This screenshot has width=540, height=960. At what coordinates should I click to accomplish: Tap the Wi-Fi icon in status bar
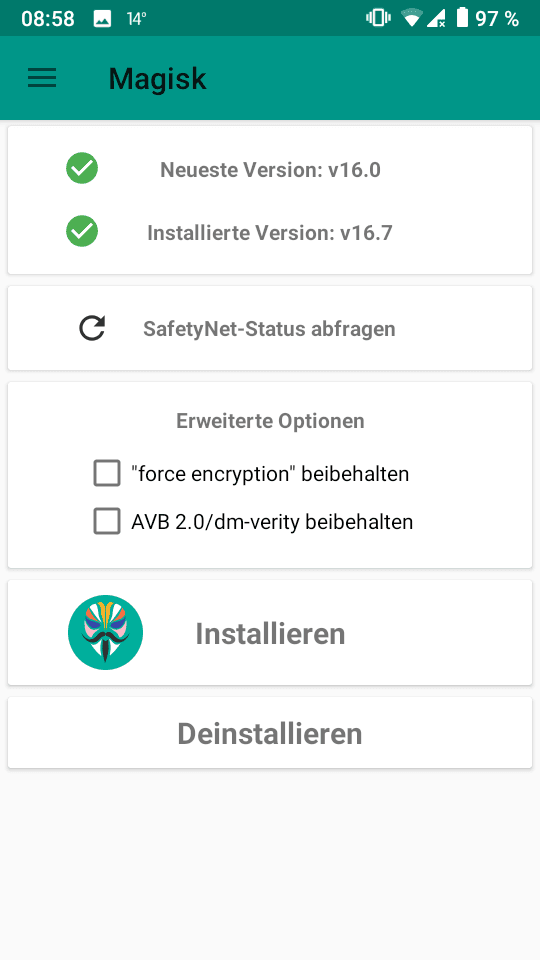(x=412, y=18)
